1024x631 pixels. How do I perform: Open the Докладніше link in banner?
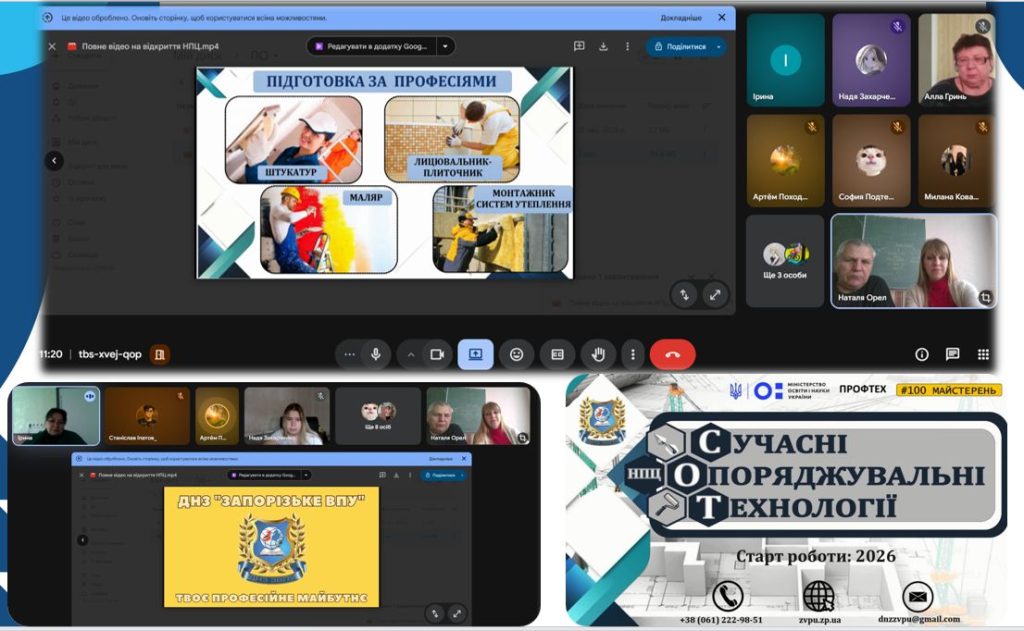[681, 17]
